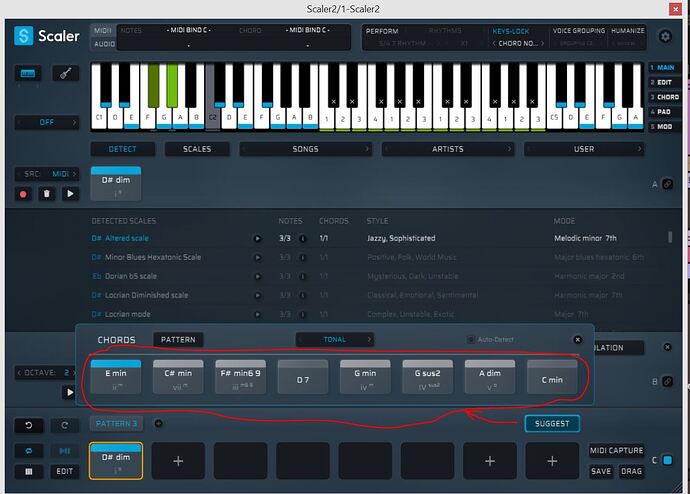Change the CHORD NO... keys-lock option

tap(518, 44)
